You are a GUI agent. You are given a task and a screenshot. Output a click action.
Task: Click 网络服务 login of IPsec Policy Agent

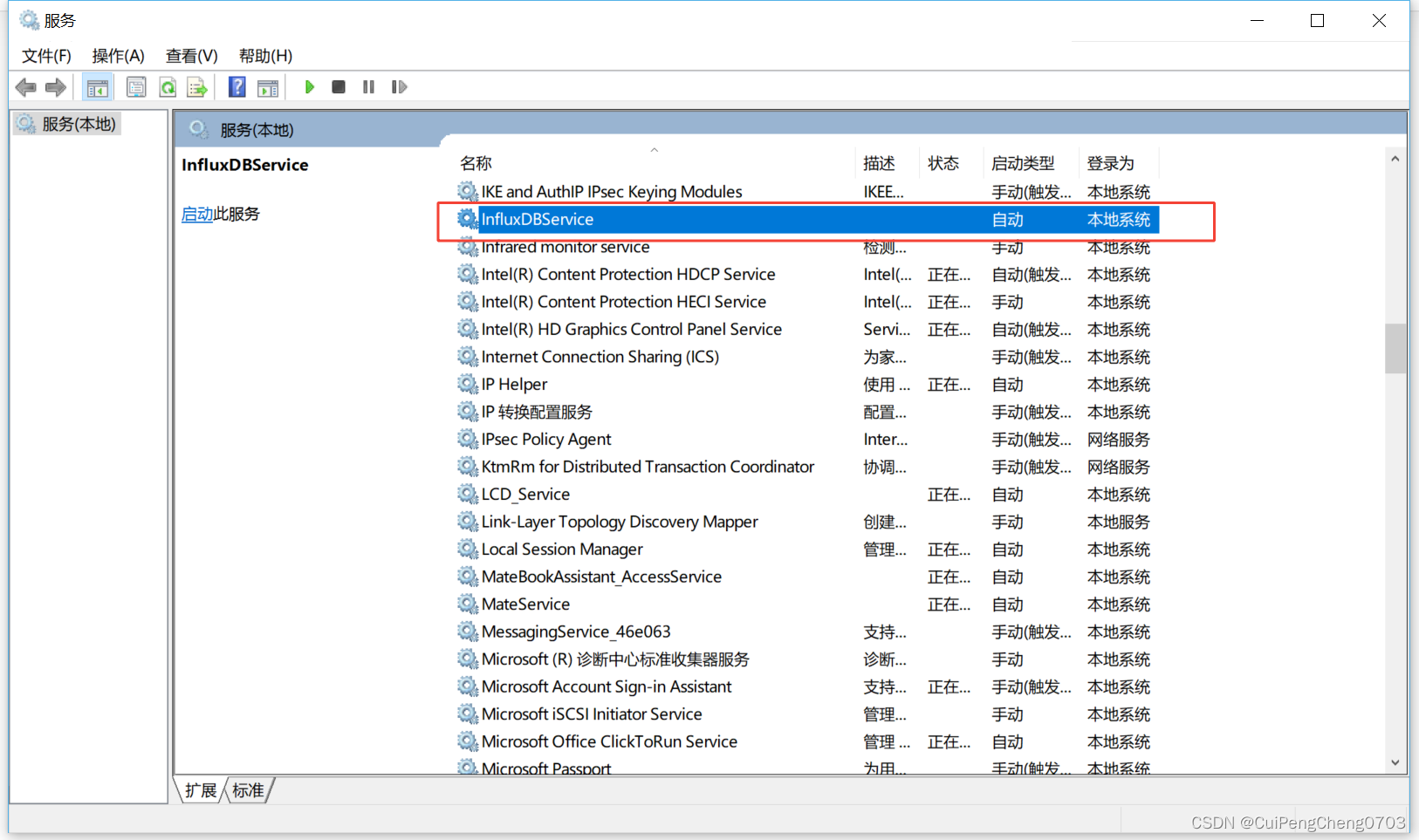(1119, 440)
